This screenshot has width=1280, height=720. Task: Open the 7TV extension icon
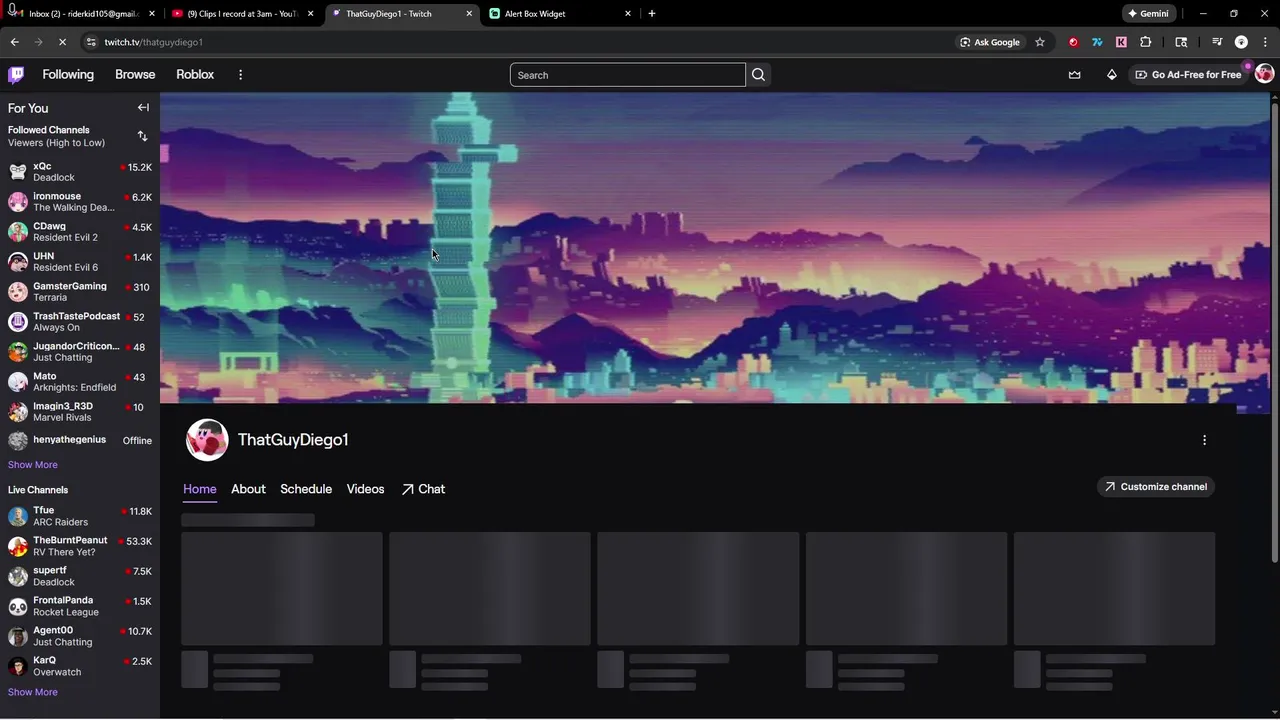tap(1097, 42)
